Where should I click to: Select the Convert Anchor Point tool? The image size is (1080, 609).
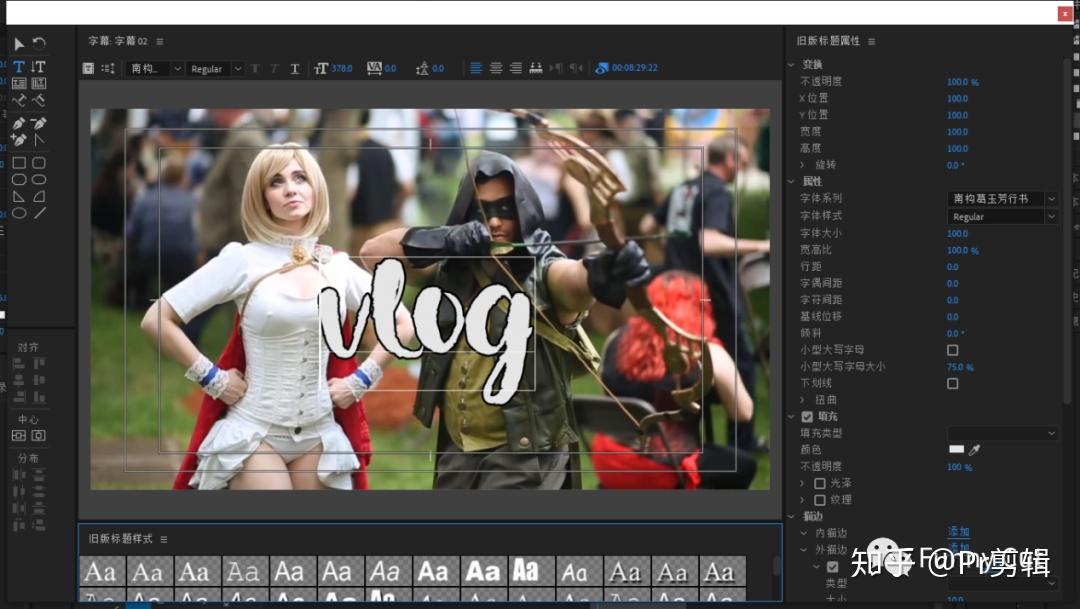39,140
